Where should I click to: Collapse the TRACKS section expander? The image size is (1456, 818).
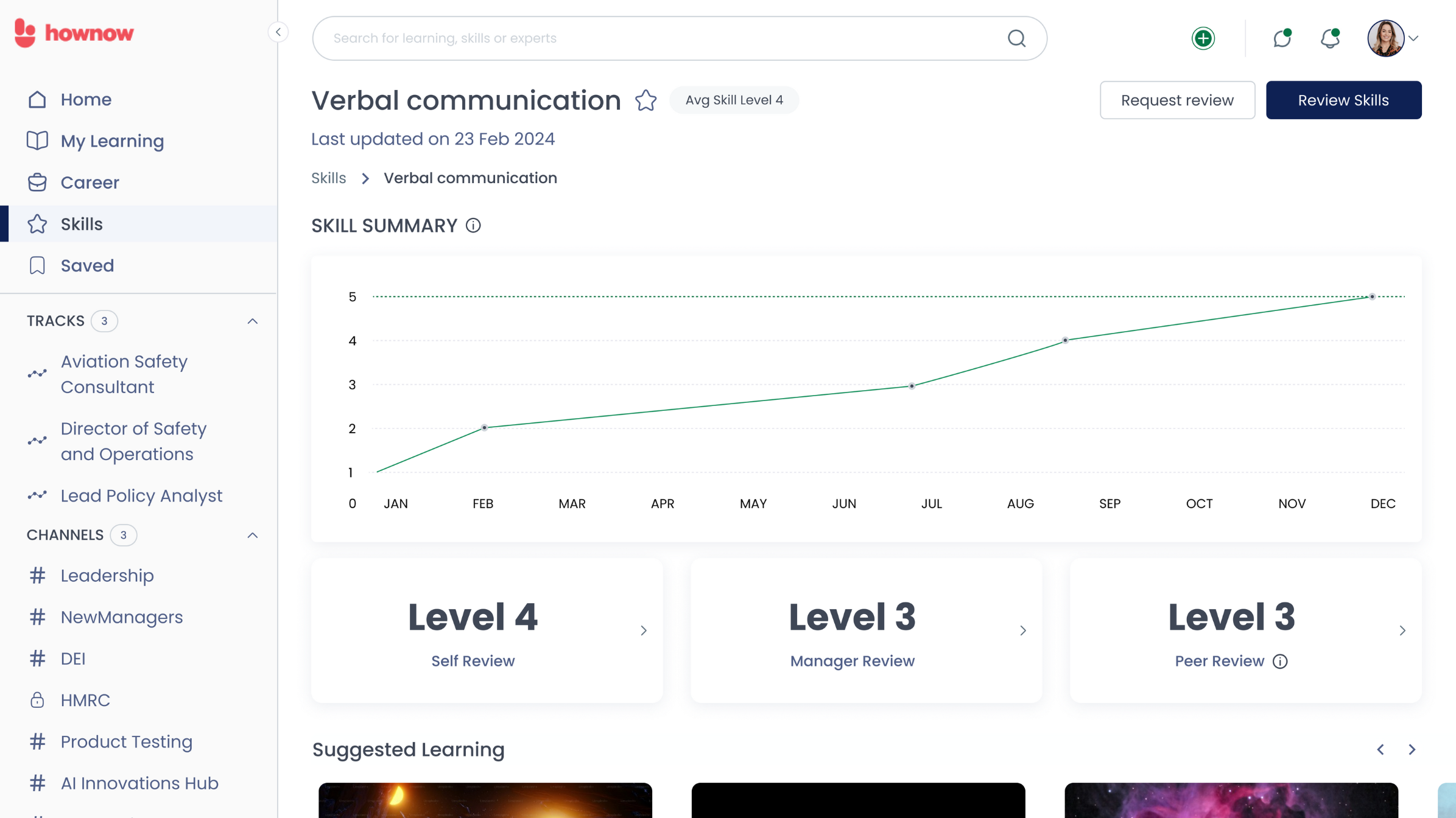[x=253, y=321]
